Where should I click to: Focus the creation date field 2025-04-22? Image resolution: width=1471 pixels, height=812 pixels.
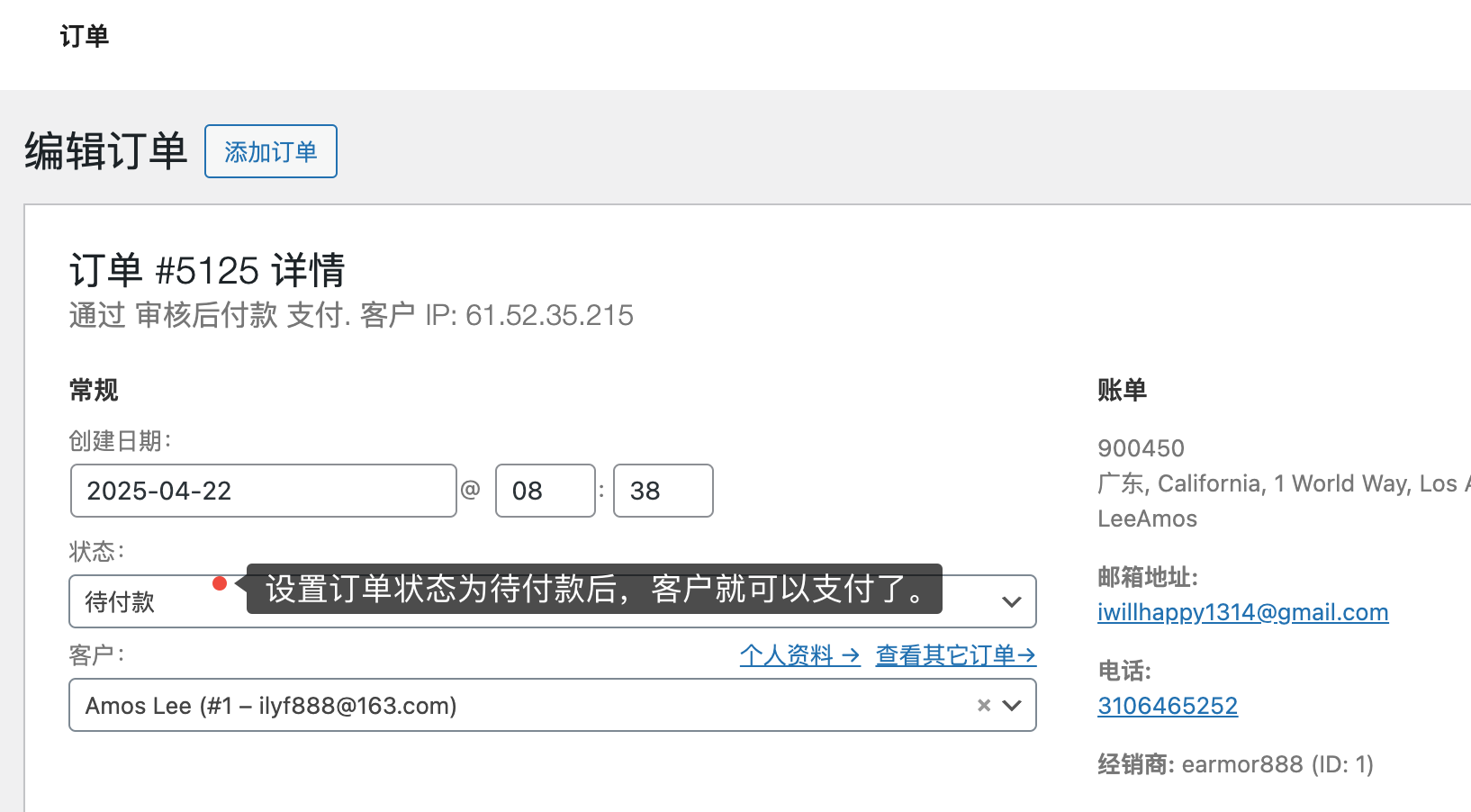(263, 491)
